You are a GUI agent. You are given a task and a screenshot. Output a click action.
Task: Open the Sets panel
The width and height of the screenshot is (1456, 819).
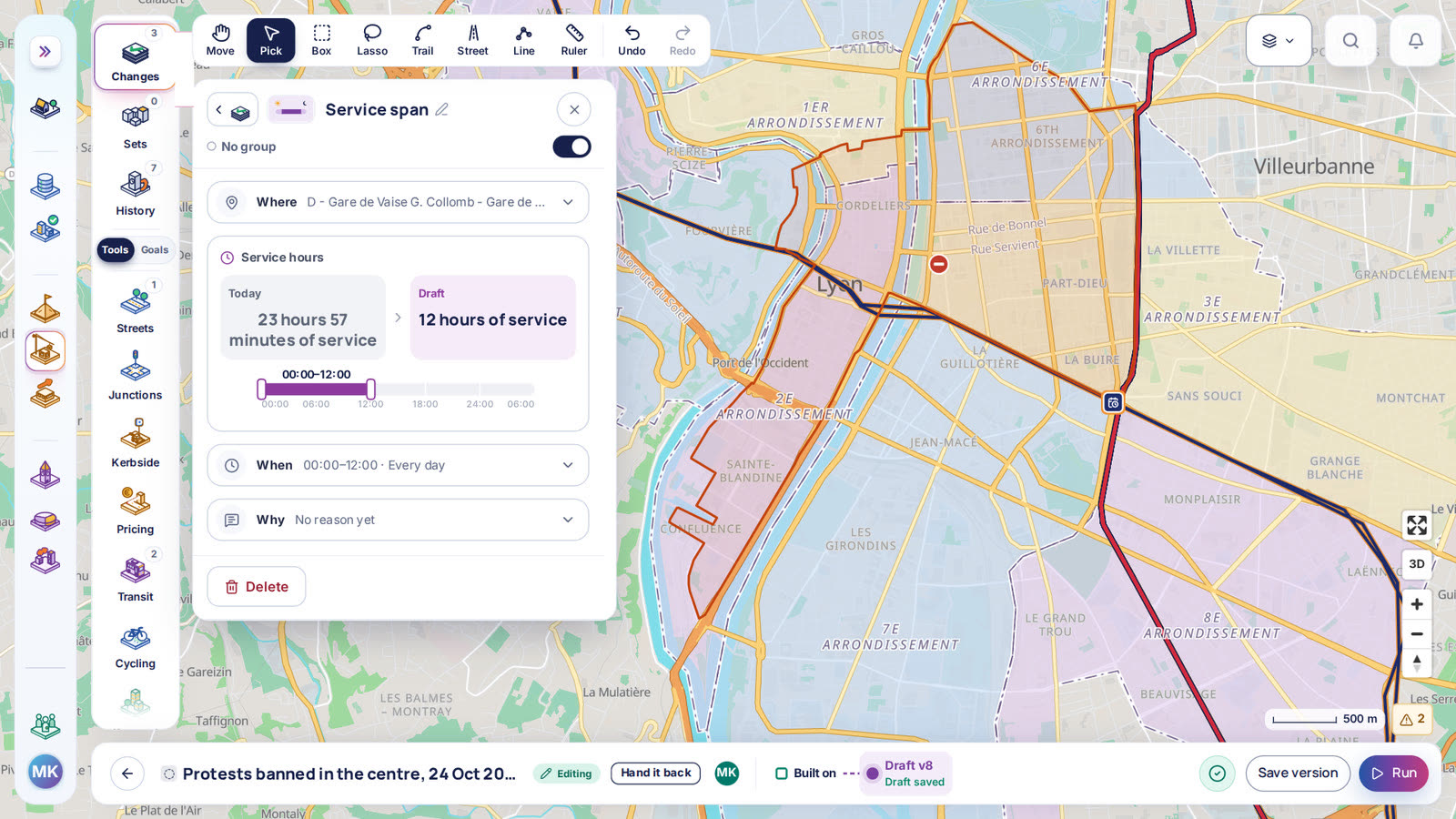(136, 125)
